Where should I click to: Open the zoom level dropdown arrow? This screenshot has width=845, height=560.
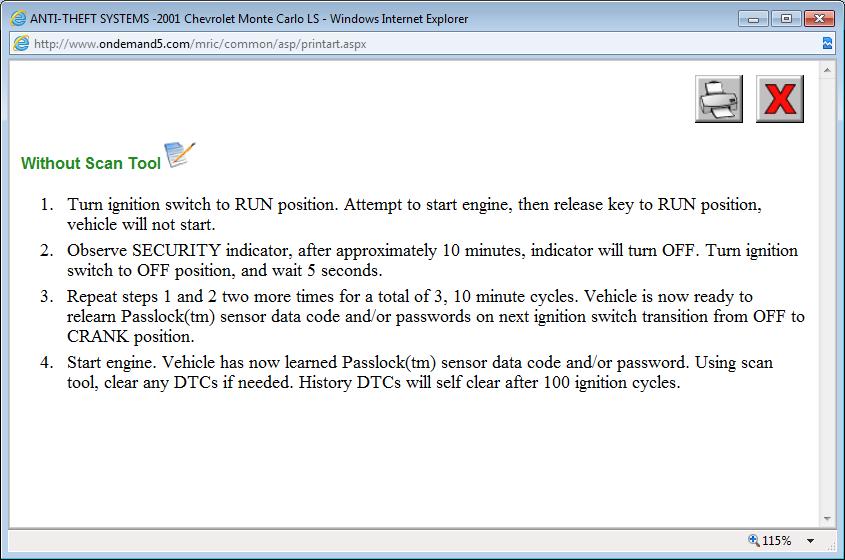tap(810, 541)
